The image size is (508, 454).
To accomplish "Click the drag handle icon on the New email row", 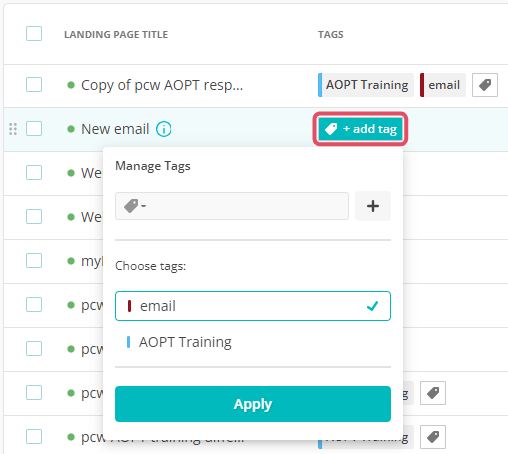I will [13, 129].
